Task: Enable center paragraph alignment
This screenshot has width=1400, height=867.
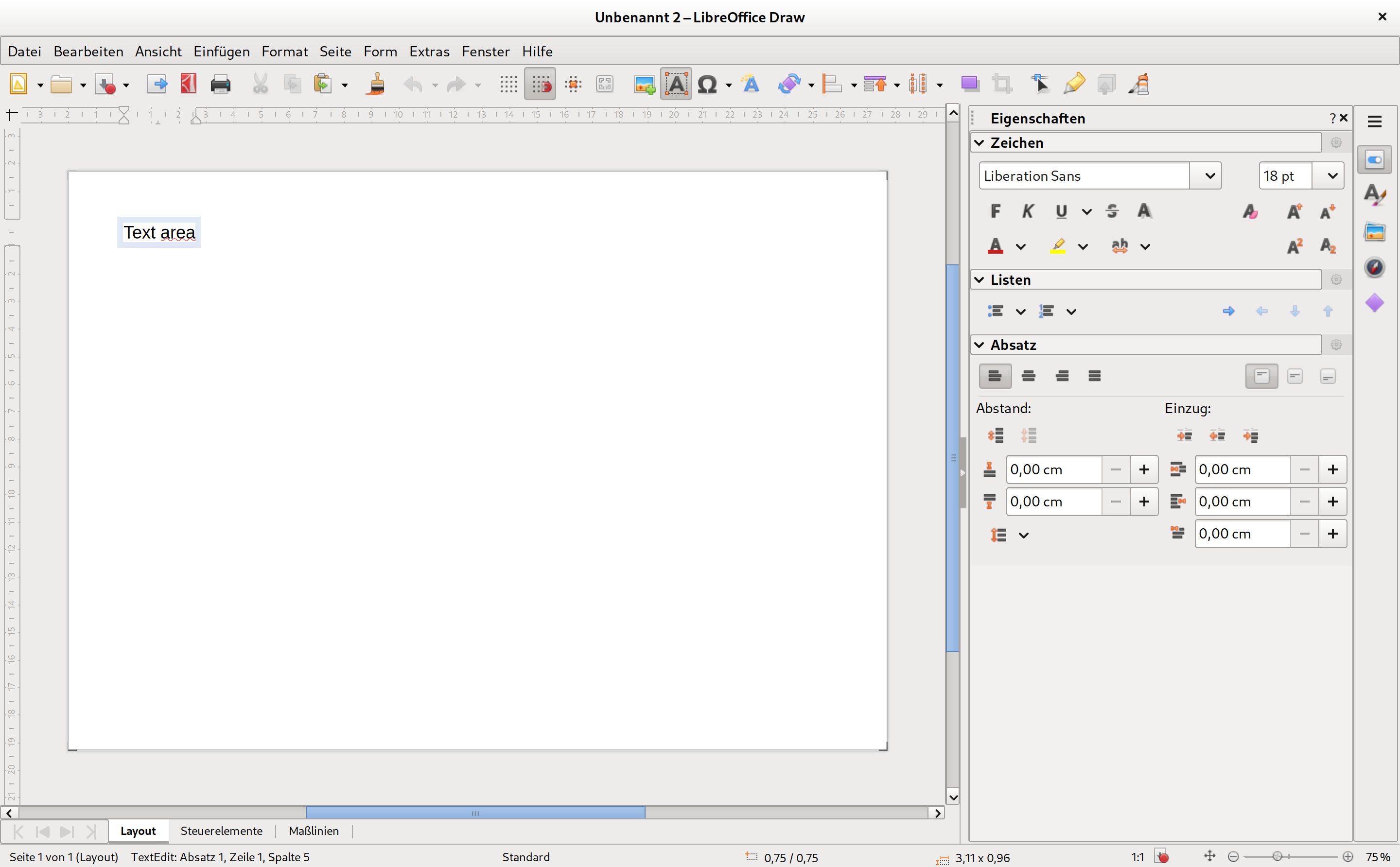Action: (1028, 376)
